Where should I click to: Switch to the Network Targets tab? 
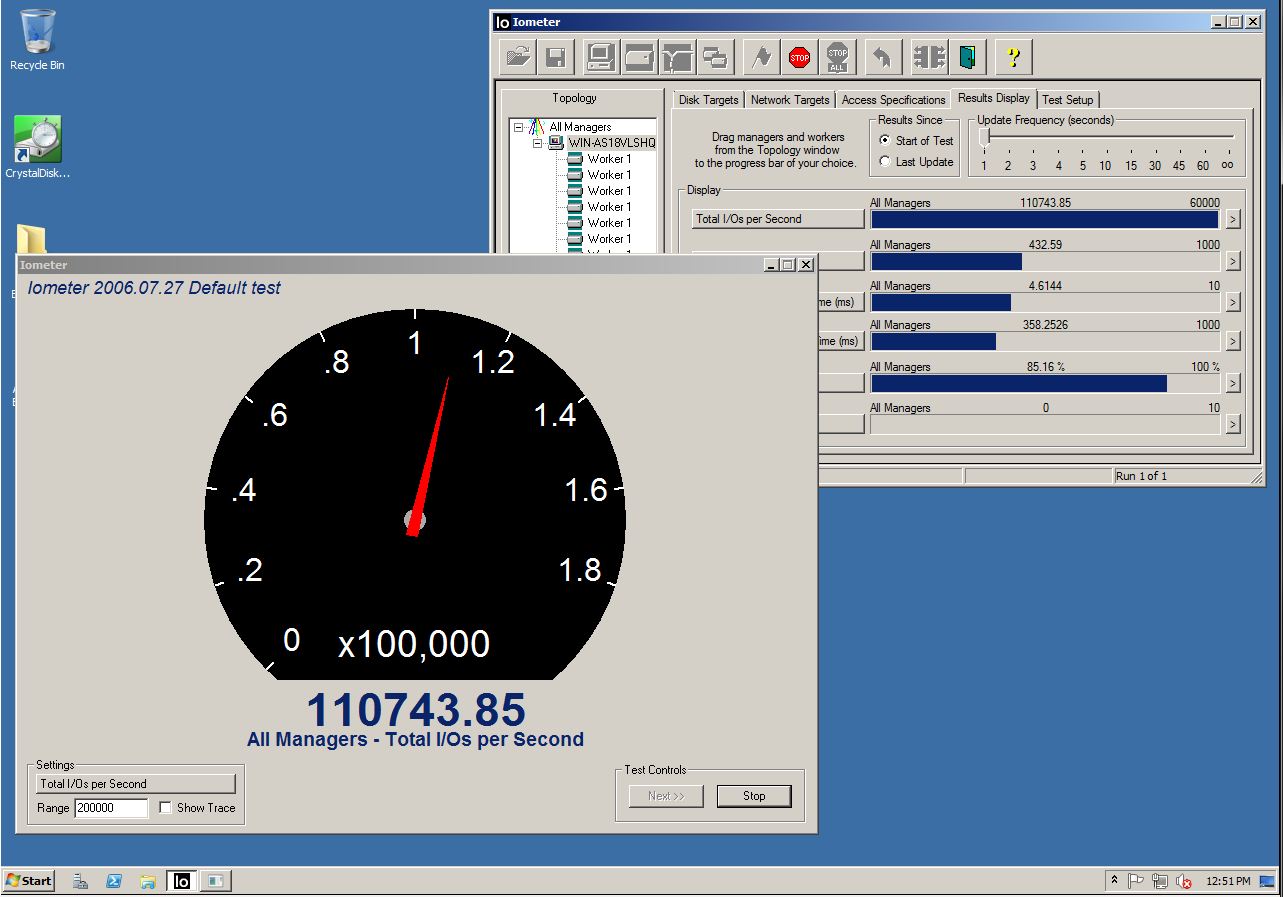click(x=790, y=100)
